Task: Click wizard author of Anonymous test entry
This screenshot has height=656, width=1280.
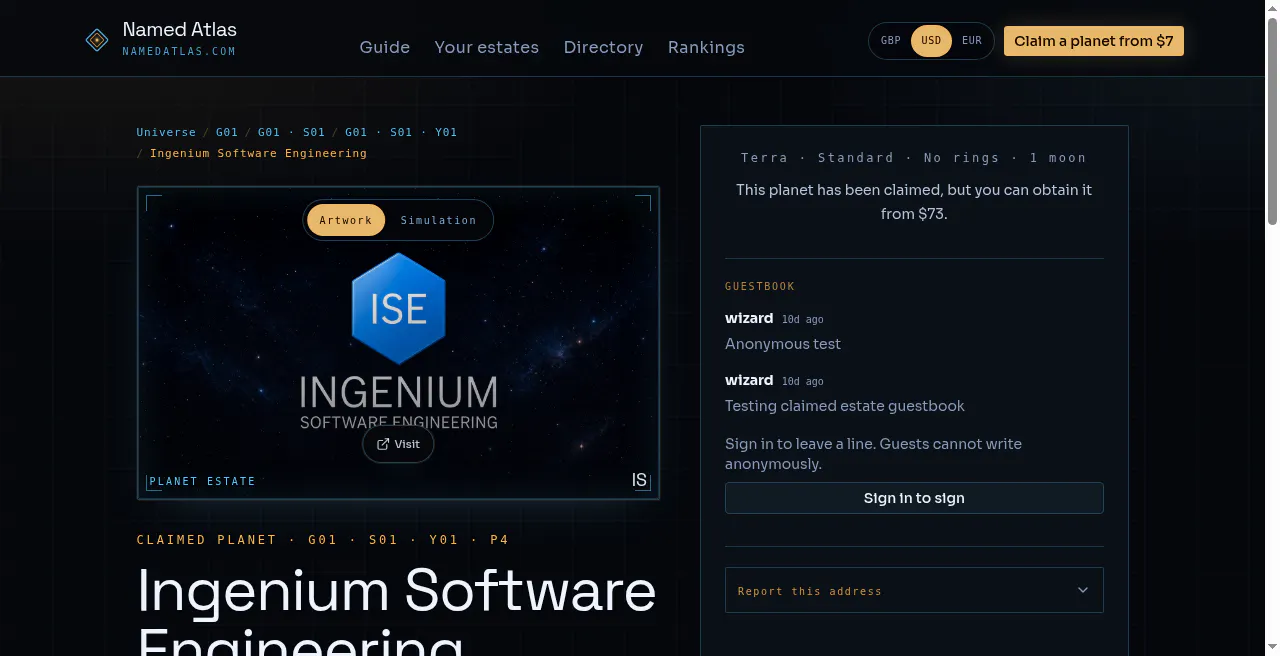Action: click(749, 318)
